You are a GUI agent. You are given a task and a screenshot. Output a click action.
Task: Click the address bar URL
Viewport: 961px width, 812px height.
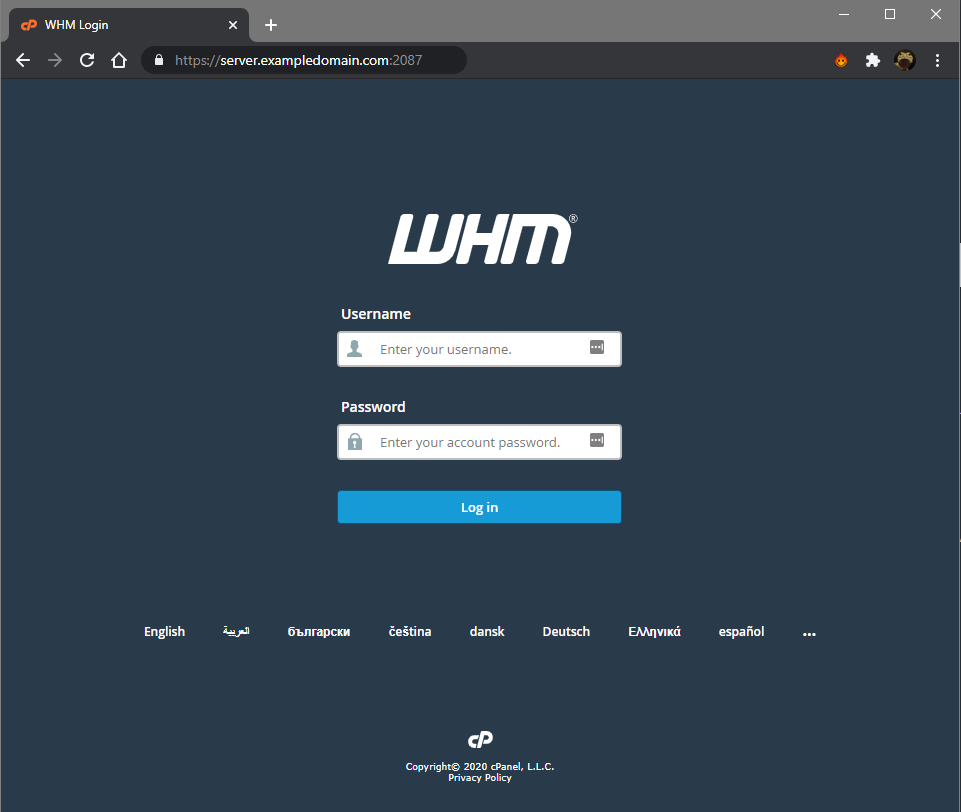(298, 60)
